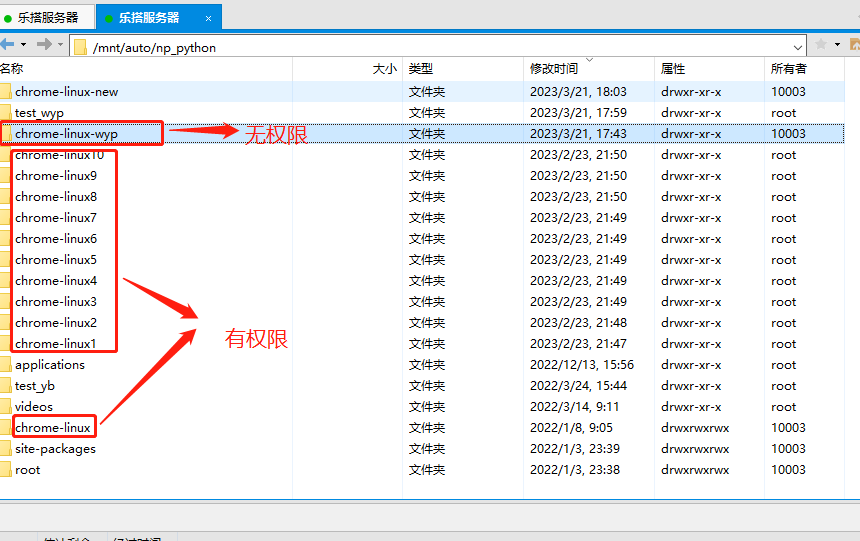Click the /mnt/auto/np_python path field

(438, 47)
